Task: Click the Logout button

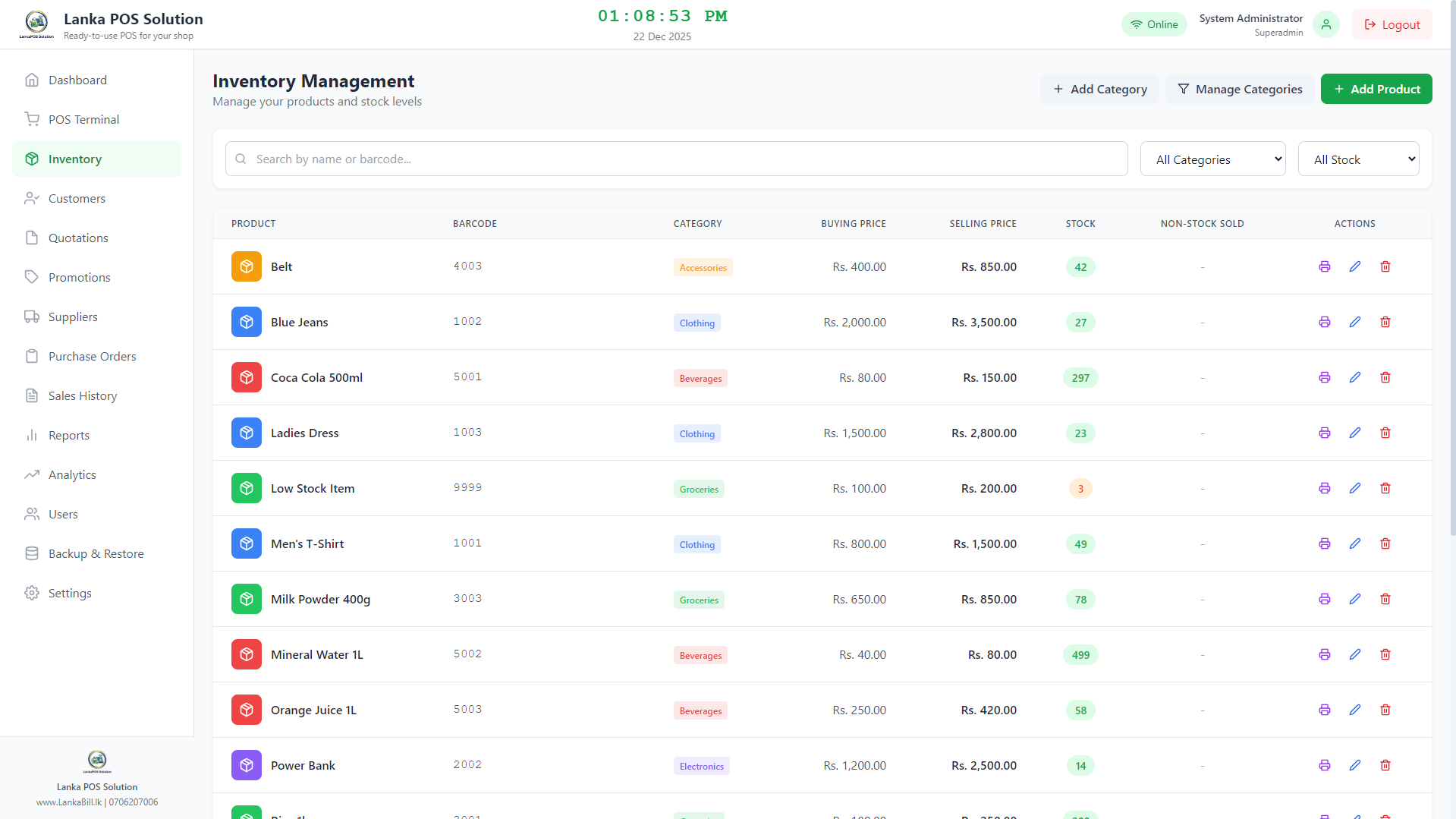Action: point(1392,24)
